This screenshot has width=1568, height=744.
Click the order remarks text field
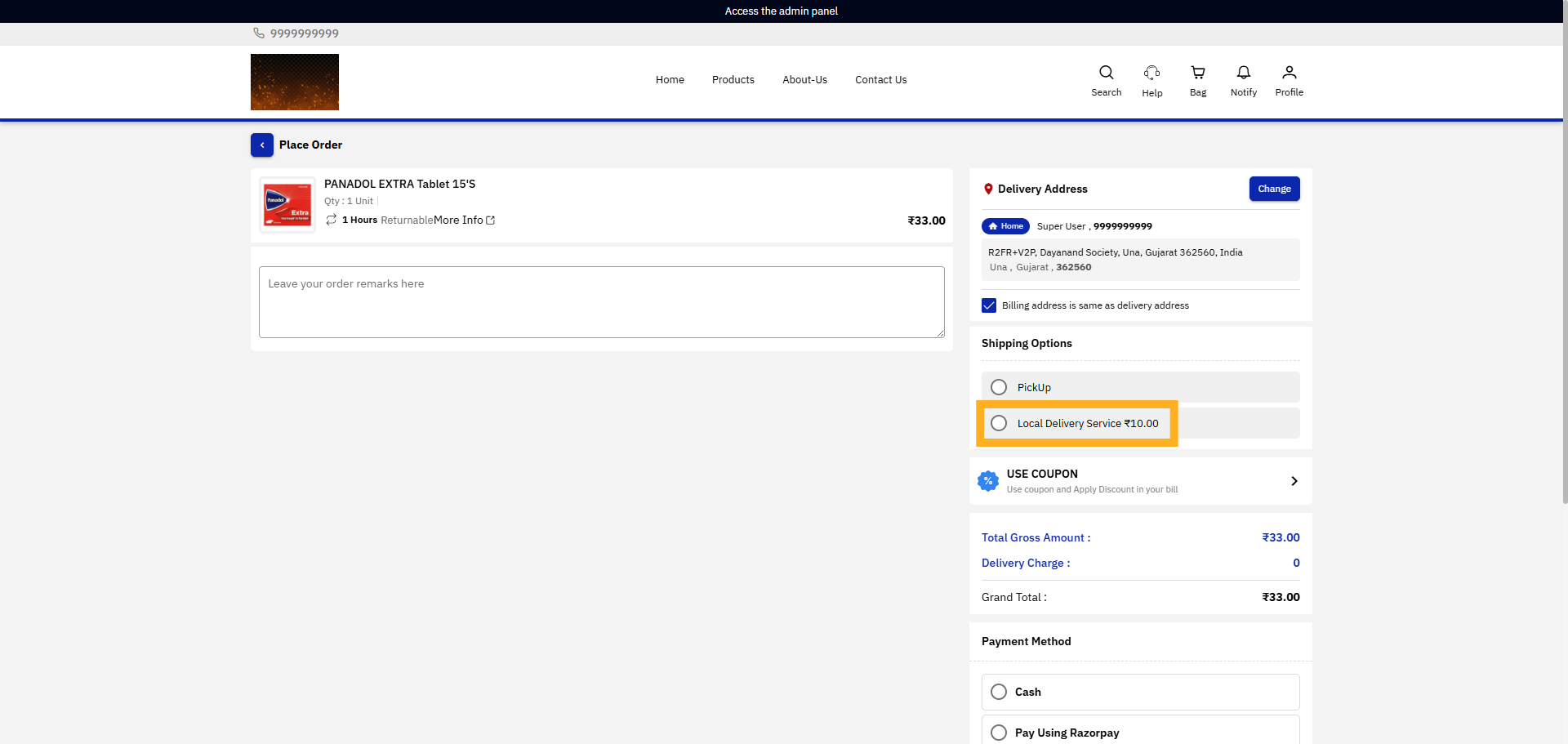pos(601,301)
